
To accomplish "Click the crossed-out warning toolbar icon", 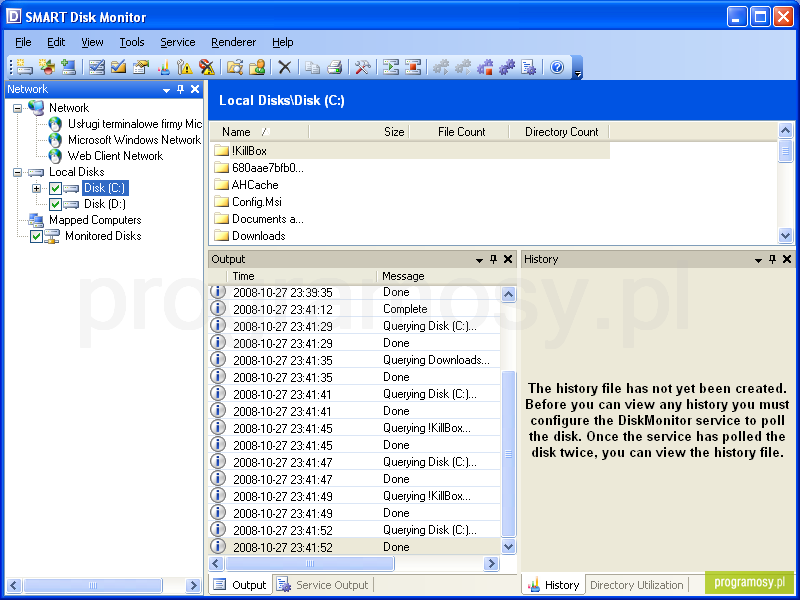I will pos(207,67).
